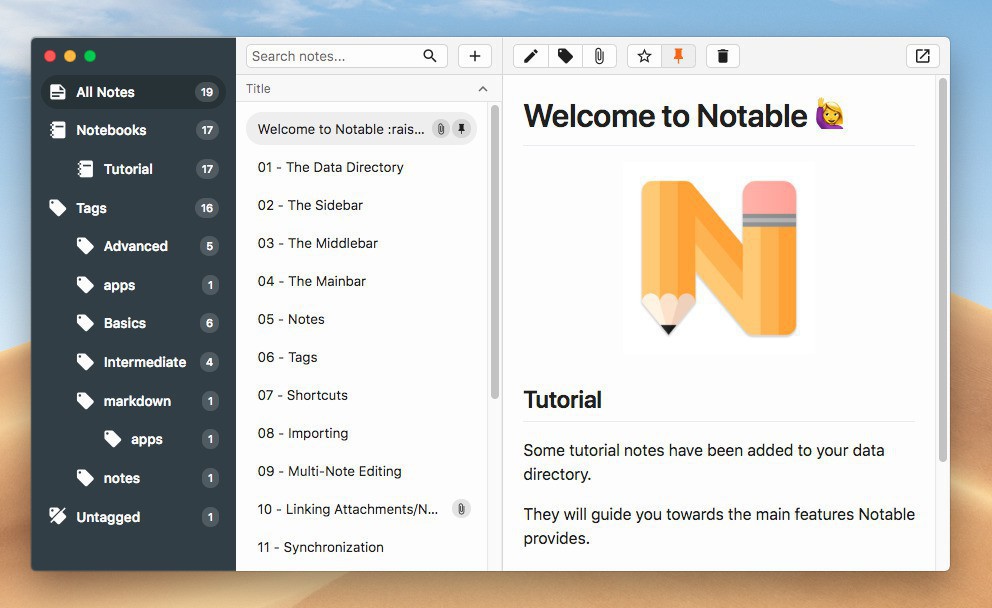Click the plus button to create note
992x608 pixels.
click(x=475, y=56)
